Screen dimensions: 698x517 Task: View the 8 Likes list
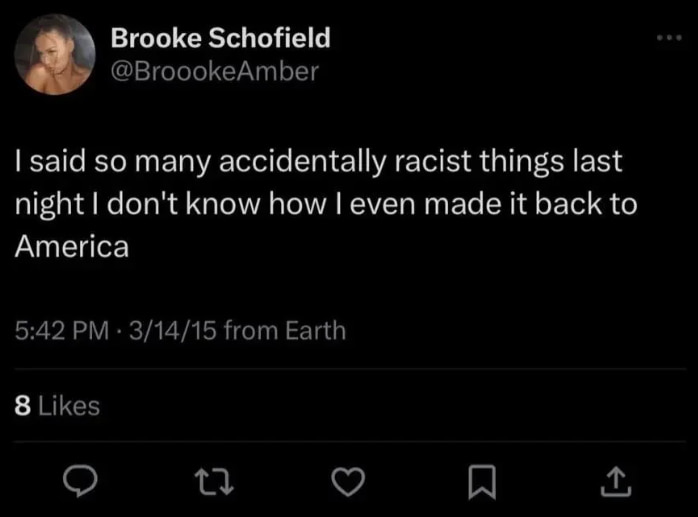[x=57, y=404]
